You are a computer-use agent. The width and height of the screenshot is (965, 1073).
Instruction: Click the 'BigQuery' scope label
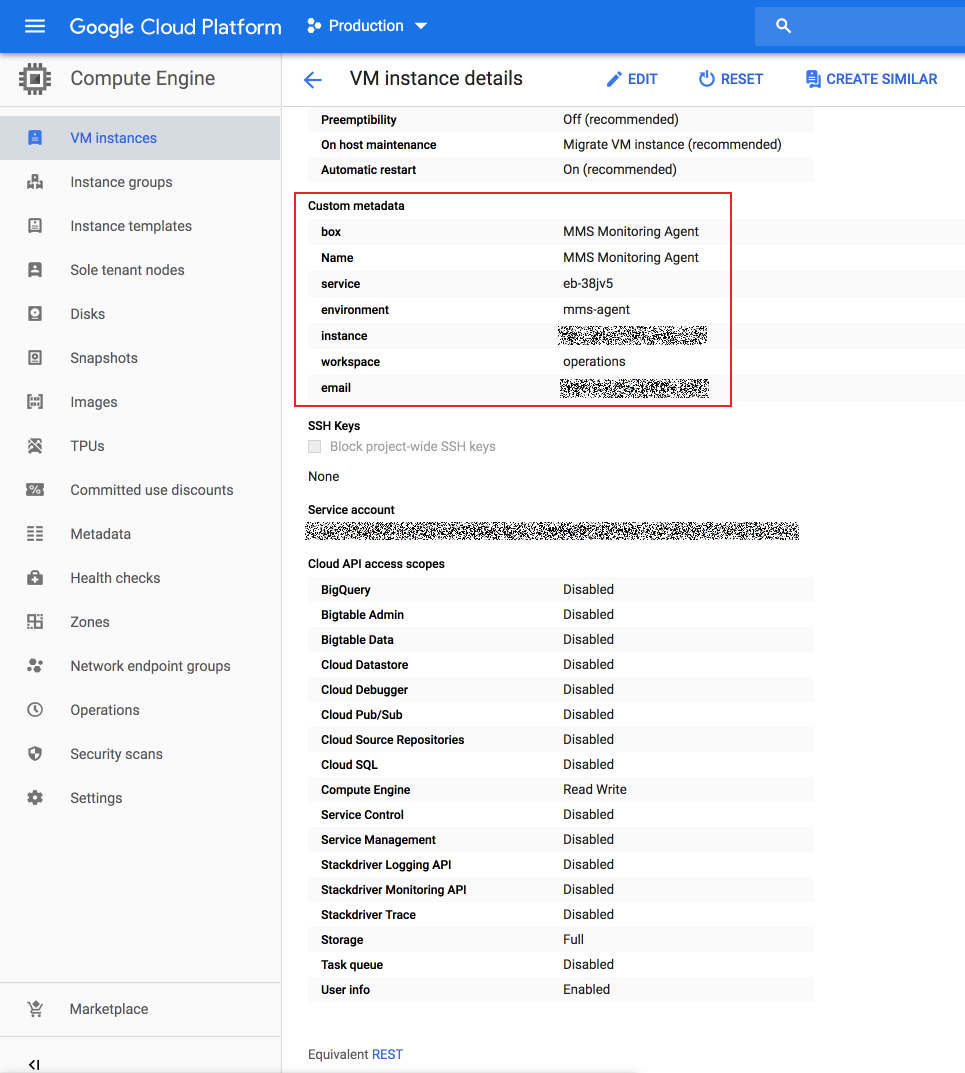tap(346, 590)
